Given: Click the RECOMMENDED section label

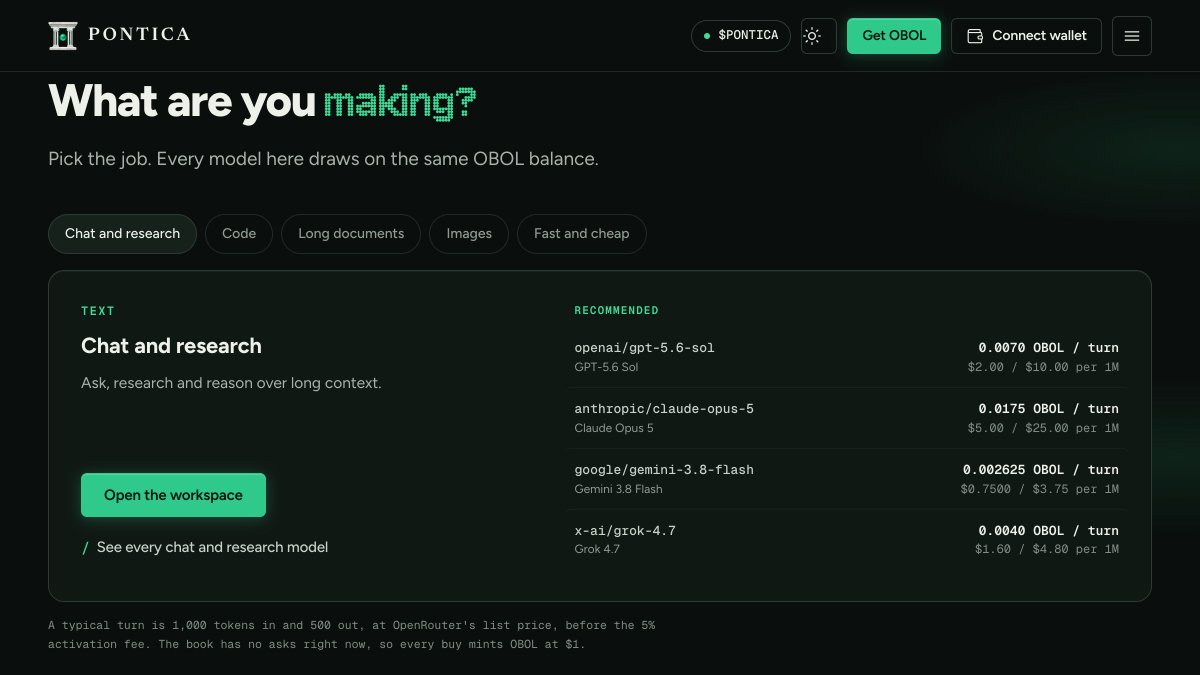Looking at the screenshot, I should coord(616,311).
